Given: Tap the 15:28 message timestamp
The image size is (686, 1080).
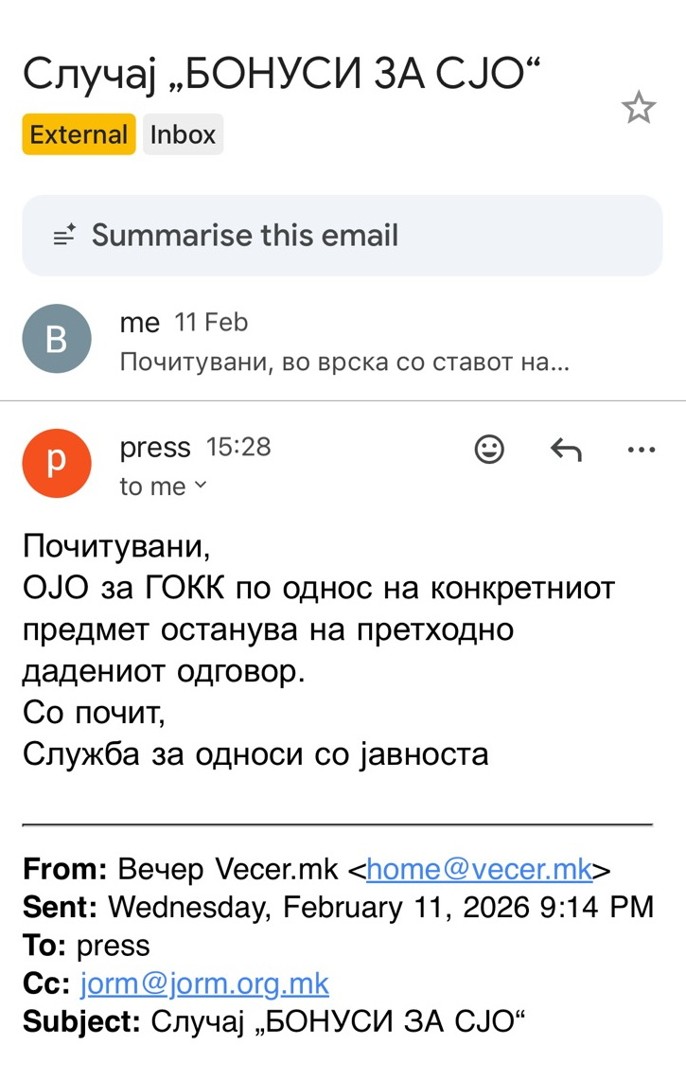Looking at the screenshot, I should [238, 448].
